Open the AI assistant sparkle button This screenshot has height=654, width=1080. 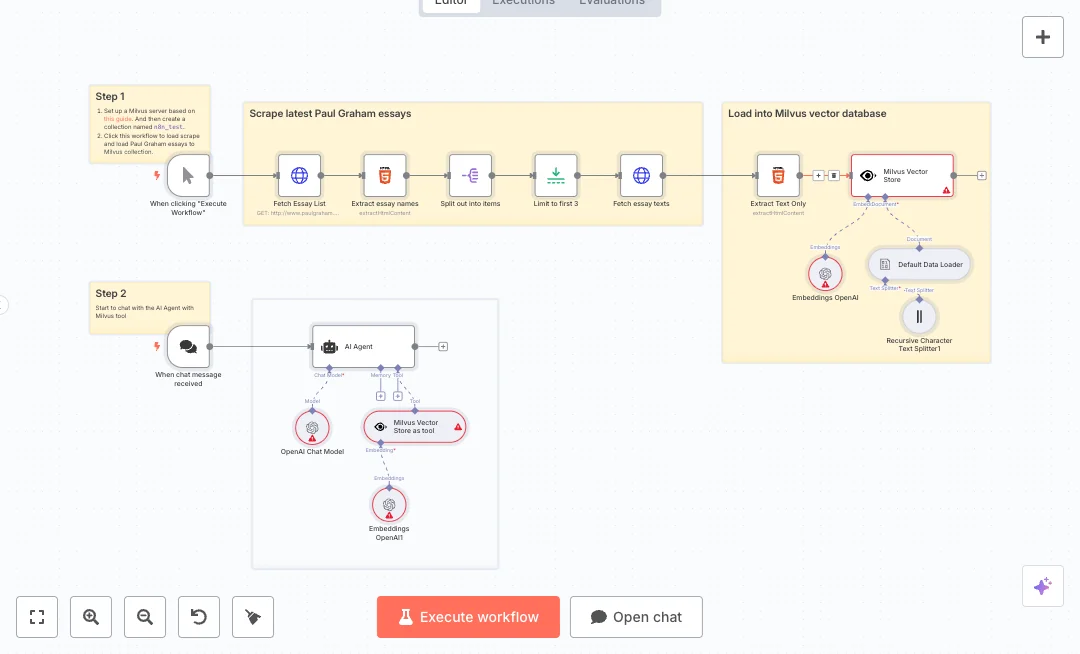1042,586
